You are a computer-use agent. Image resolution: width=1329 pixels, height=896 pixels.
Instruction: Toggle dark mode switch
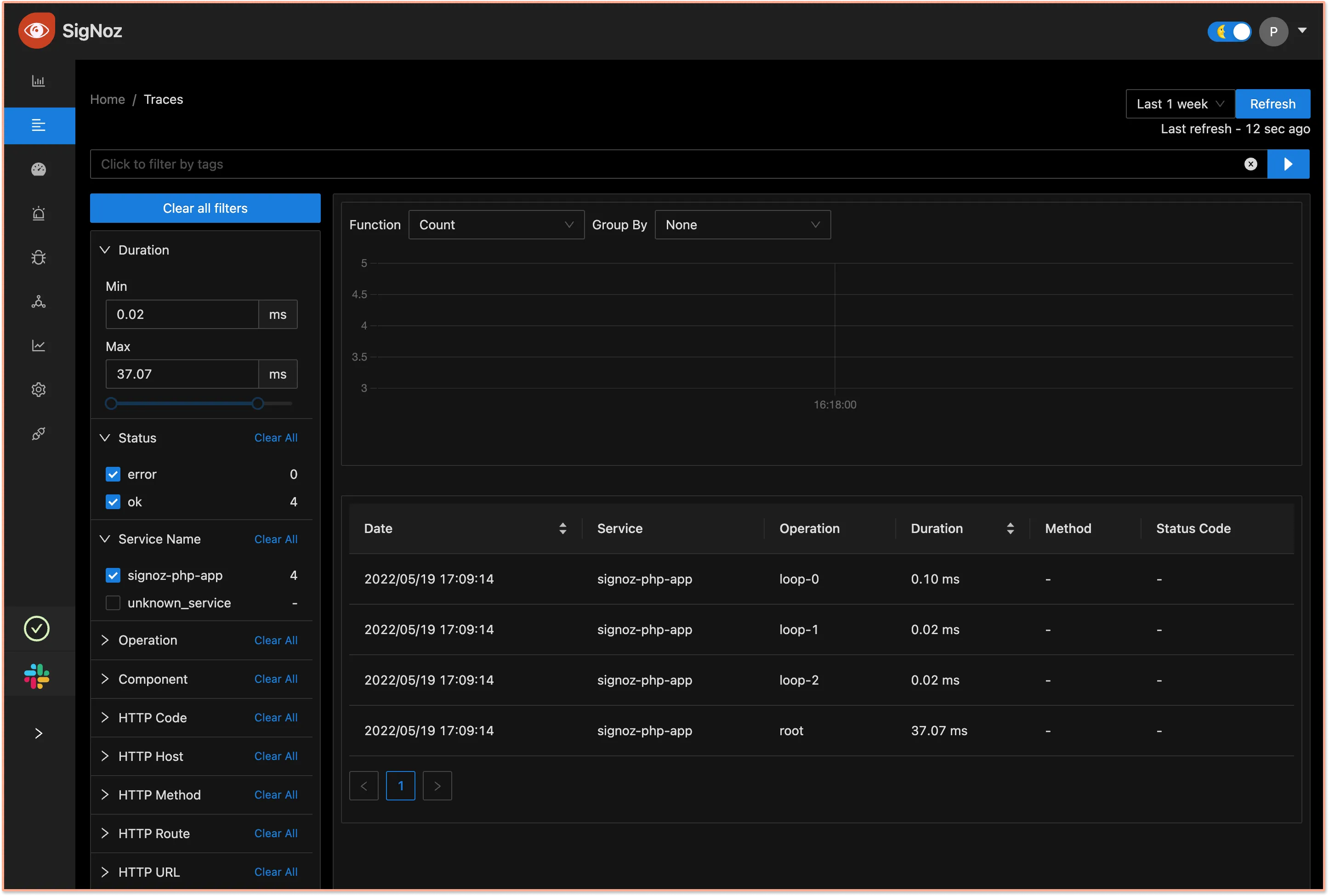click(x=1229, y=31)
